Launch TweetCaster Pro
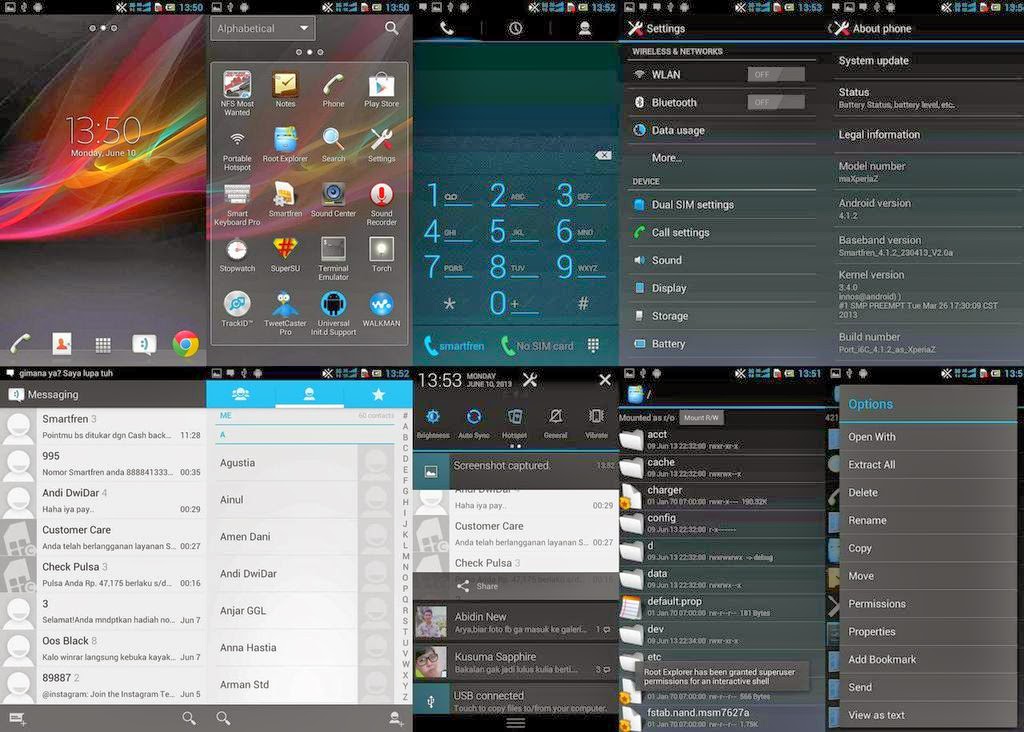Image resolution: width=1024 pixels, height=732 pixels. coord(285,313)
